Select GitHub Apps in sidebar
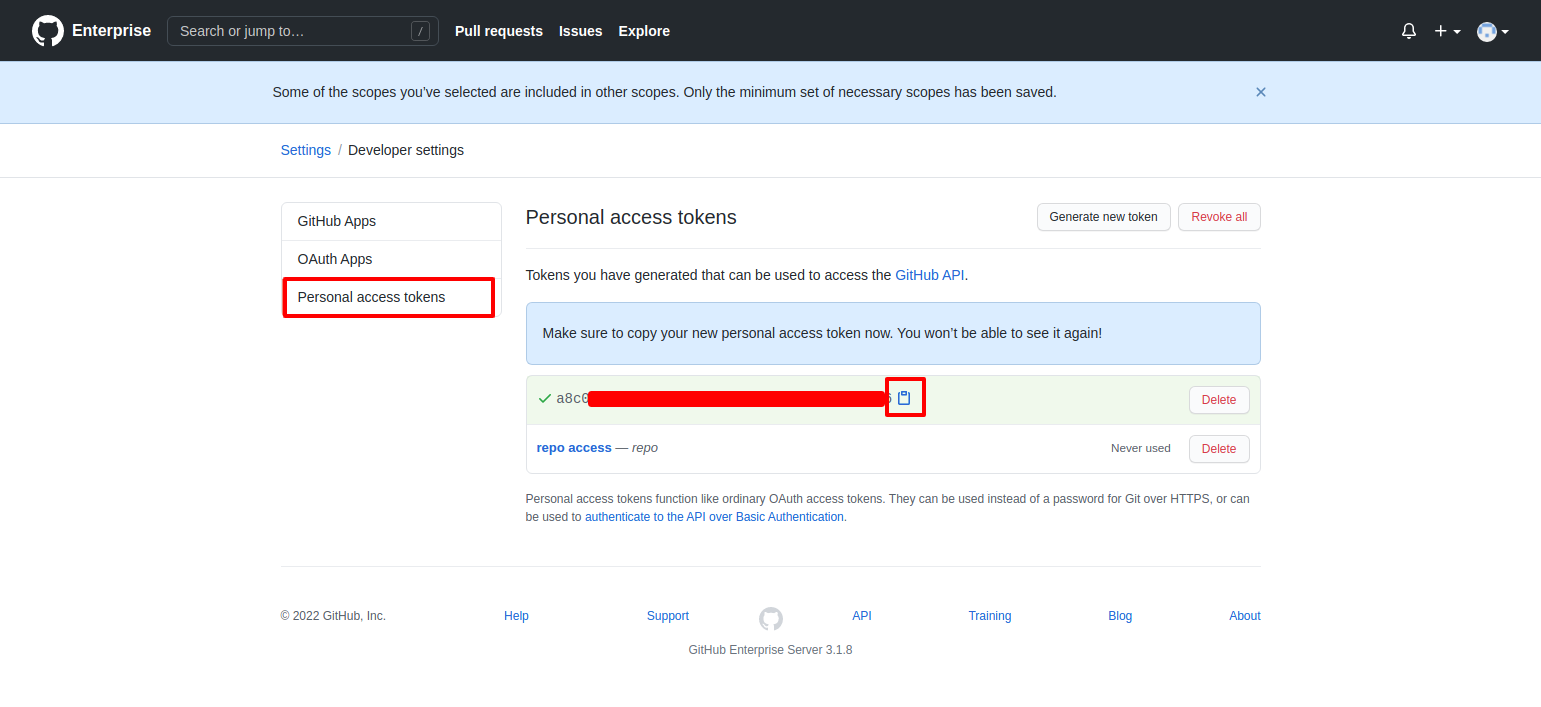This screenshot has width=1541, height=707. point(391,221)
